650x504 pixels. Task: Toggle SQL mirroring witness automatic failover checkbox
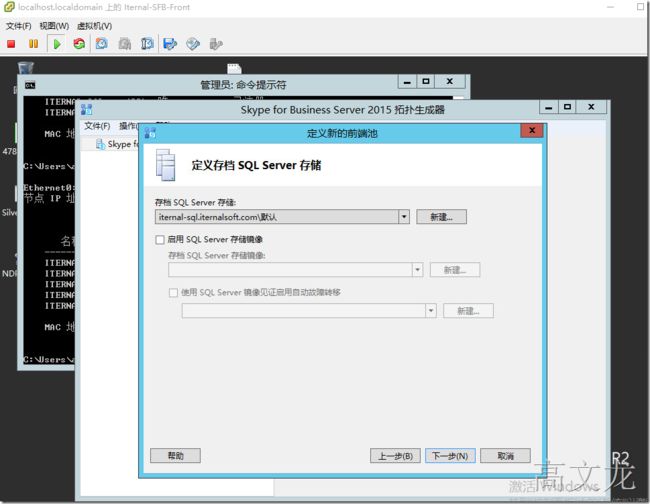point(173,293)
